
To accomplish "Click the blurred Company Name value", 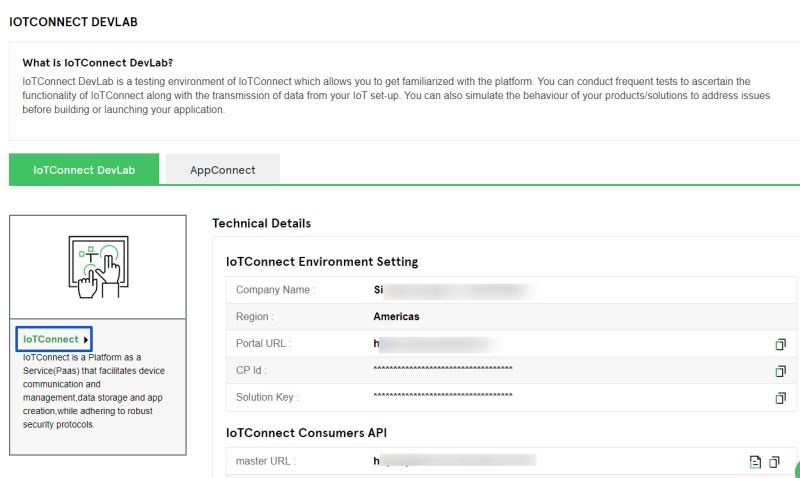I will click(453, 290).
